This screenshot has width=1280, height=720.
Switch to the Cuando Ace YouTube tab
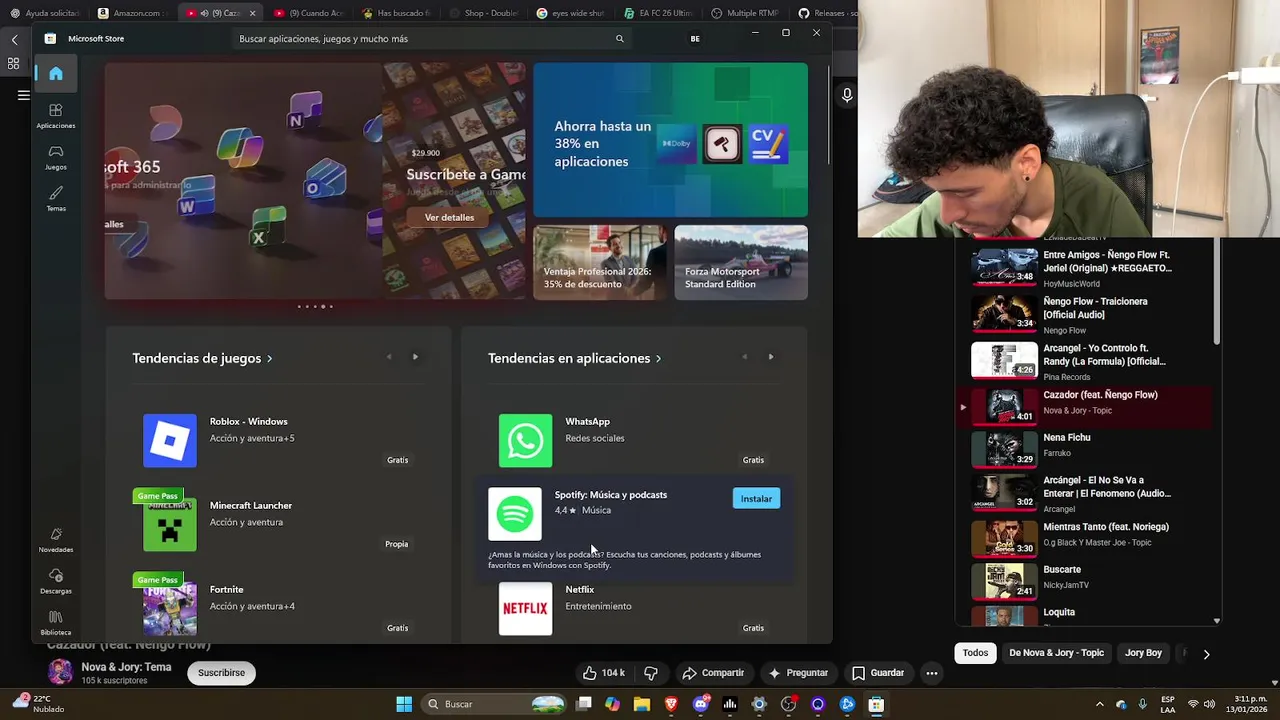pyautogui.click(x=307, y=13)
